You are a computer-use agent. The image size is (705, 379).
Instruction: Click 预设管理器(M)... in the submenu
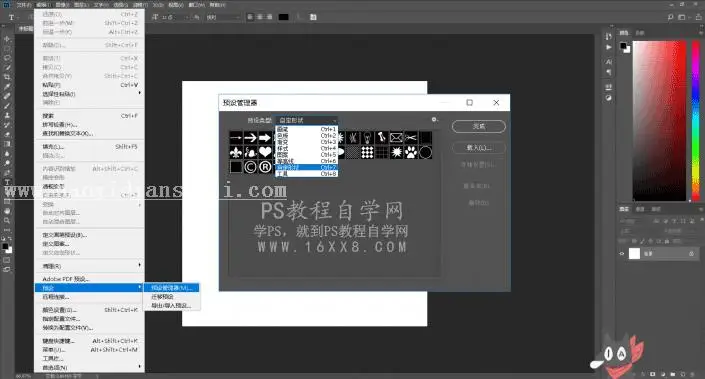[x=171, y=288]
